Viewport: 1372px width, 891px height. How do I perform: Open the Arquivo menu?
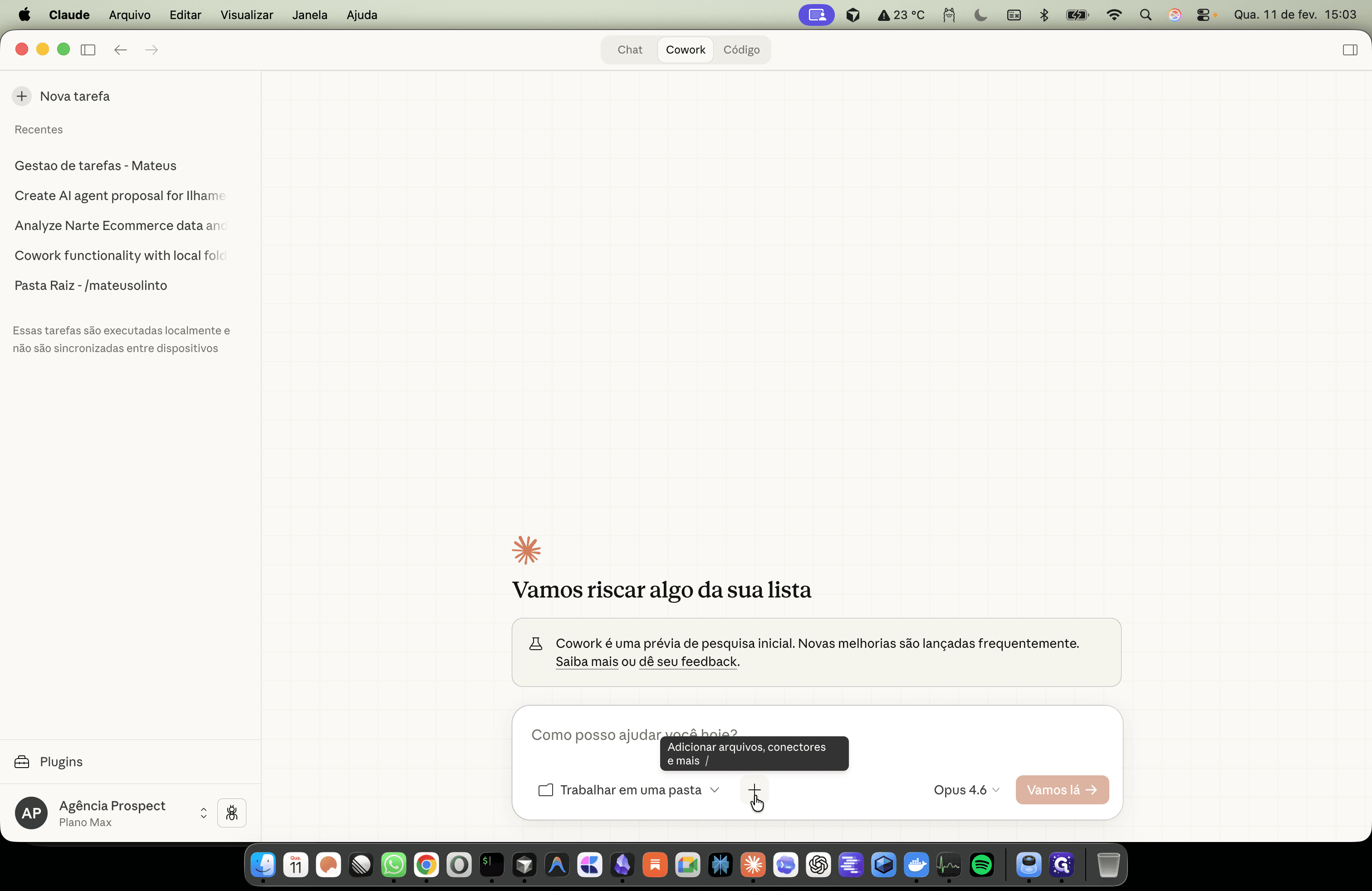(130, 15)
